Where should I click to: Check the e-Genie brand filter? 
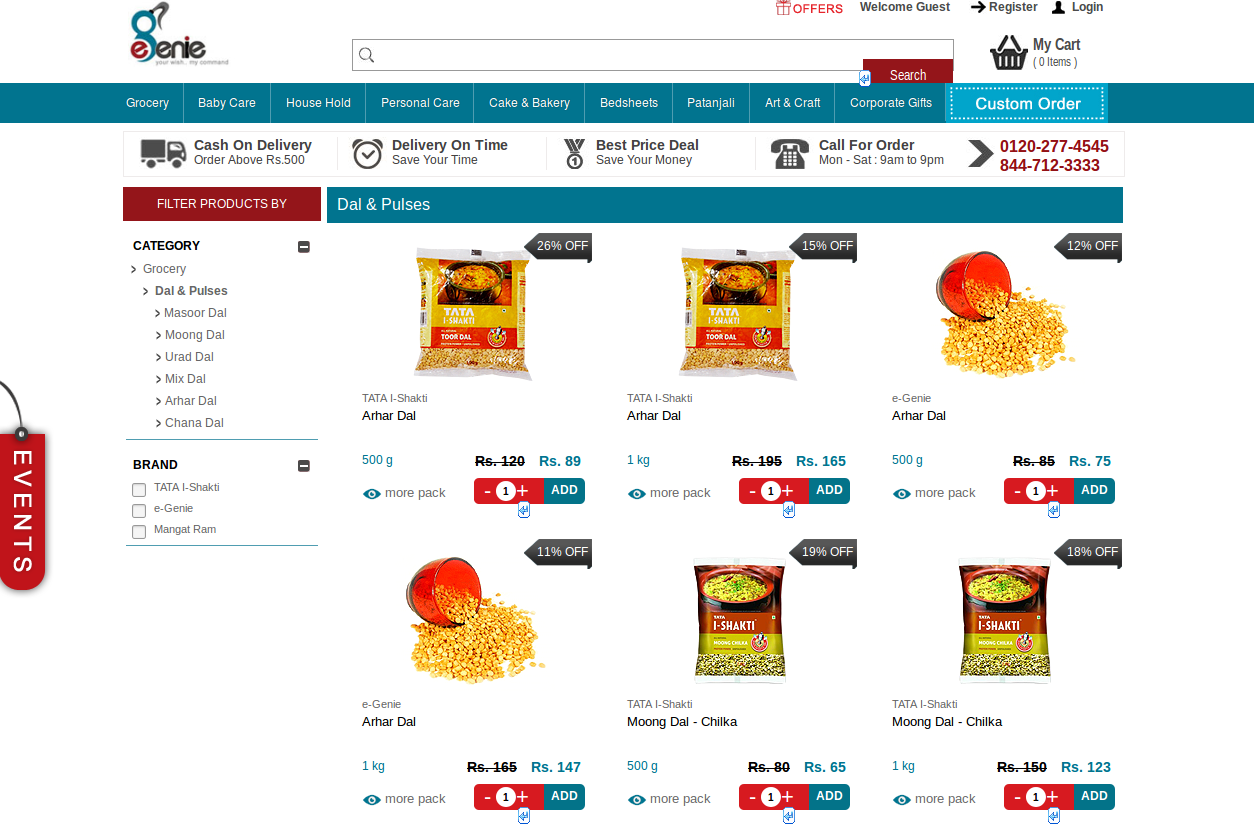[x=139, y=511]
